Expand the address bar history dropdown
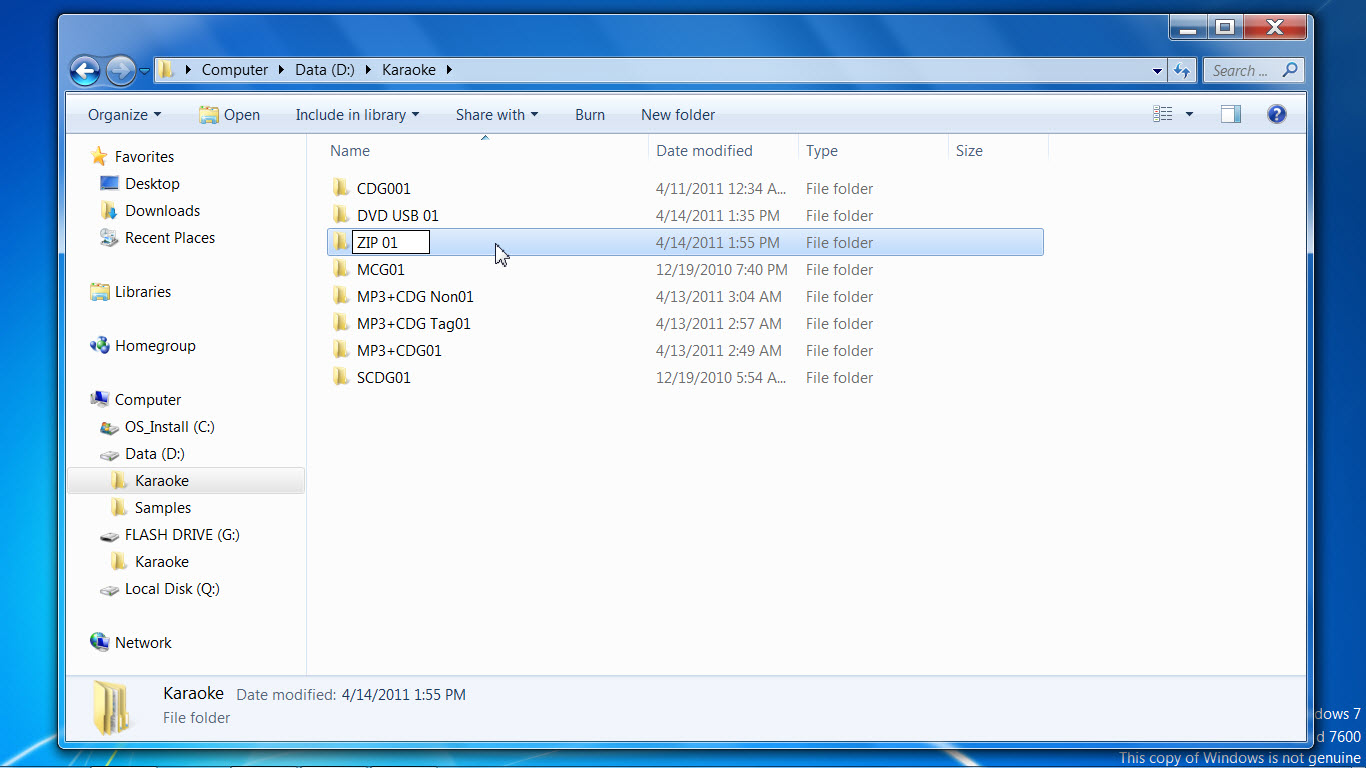1366x768 pixels. 1157,70
